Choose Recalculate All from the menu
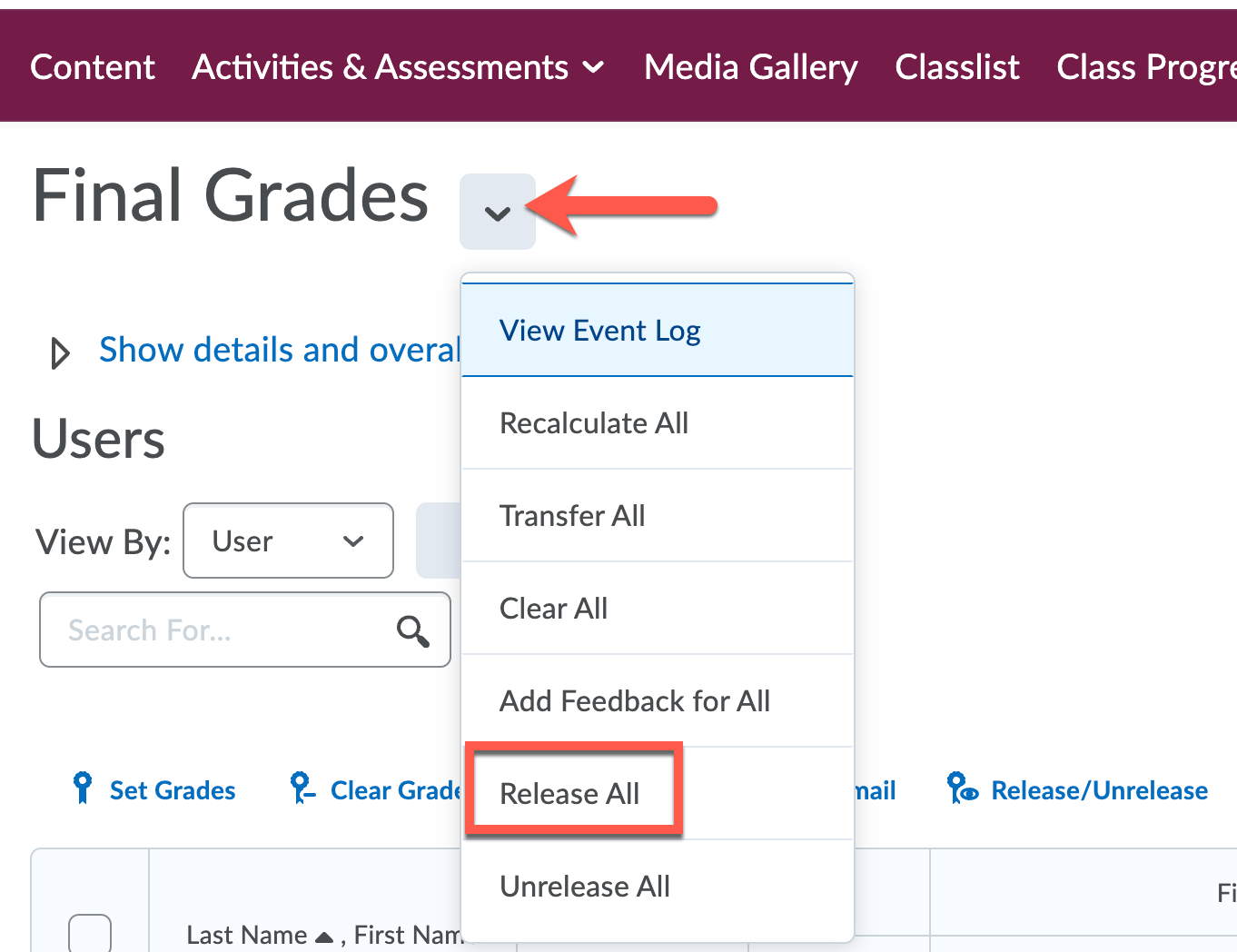 (x=594, y=422)
